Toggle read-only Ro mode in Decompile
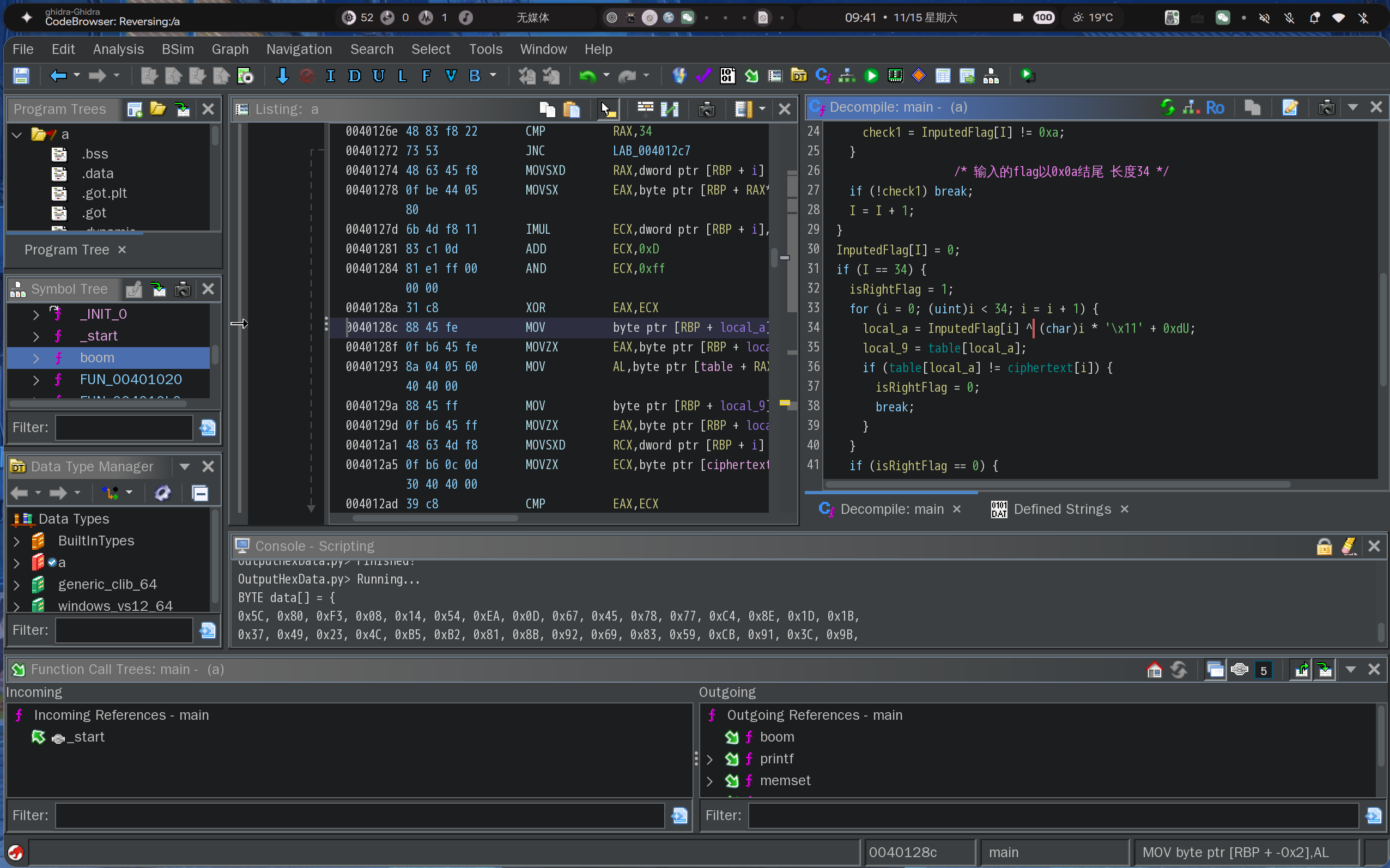This screenshot has height=868, width=1390. [1215, 107]
